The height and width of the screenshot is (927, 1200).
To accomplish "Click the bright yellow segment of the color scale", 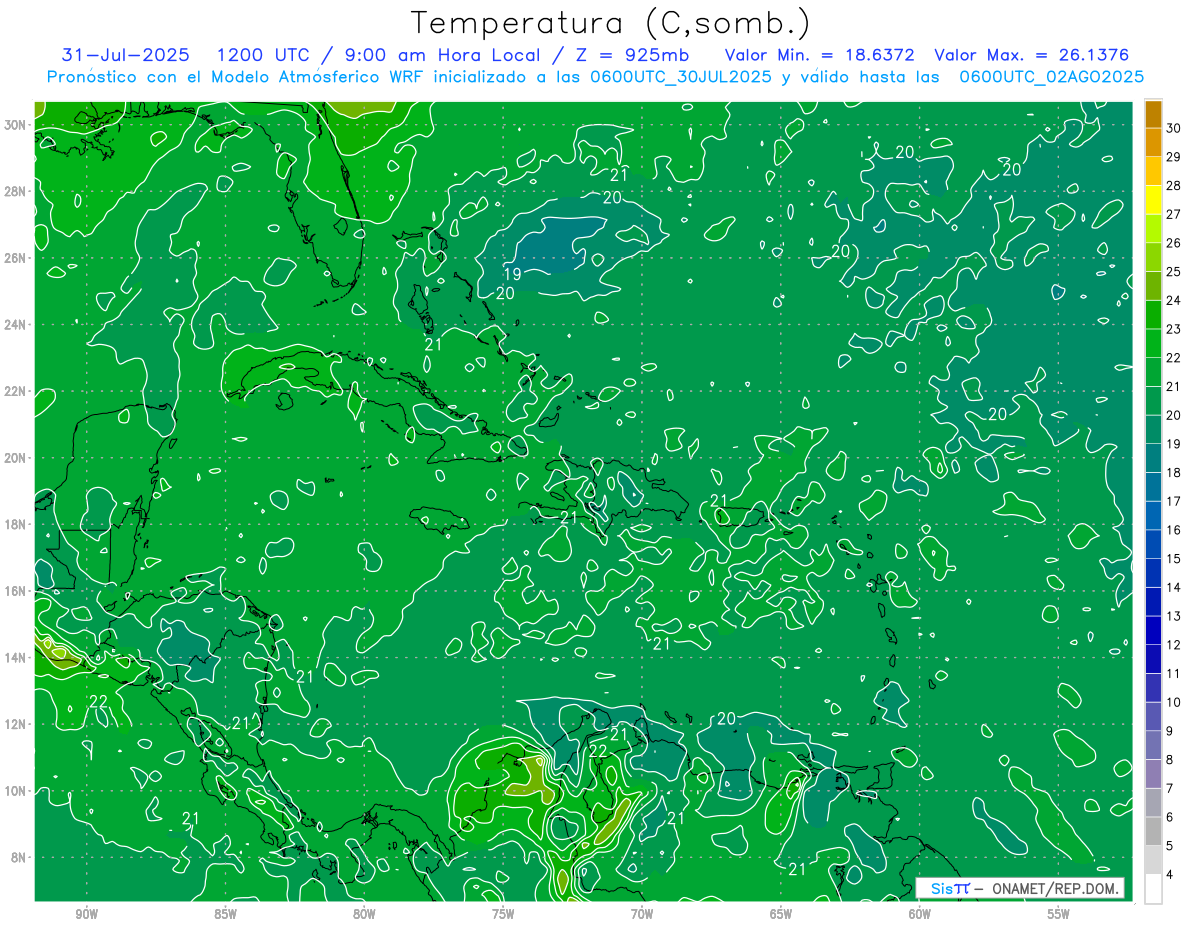I will (1153, 200).
